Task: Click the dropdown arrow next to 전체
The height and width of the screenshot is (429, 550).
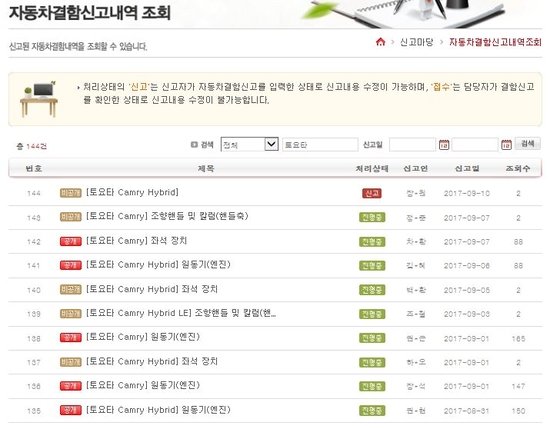Action: [271, 144]
